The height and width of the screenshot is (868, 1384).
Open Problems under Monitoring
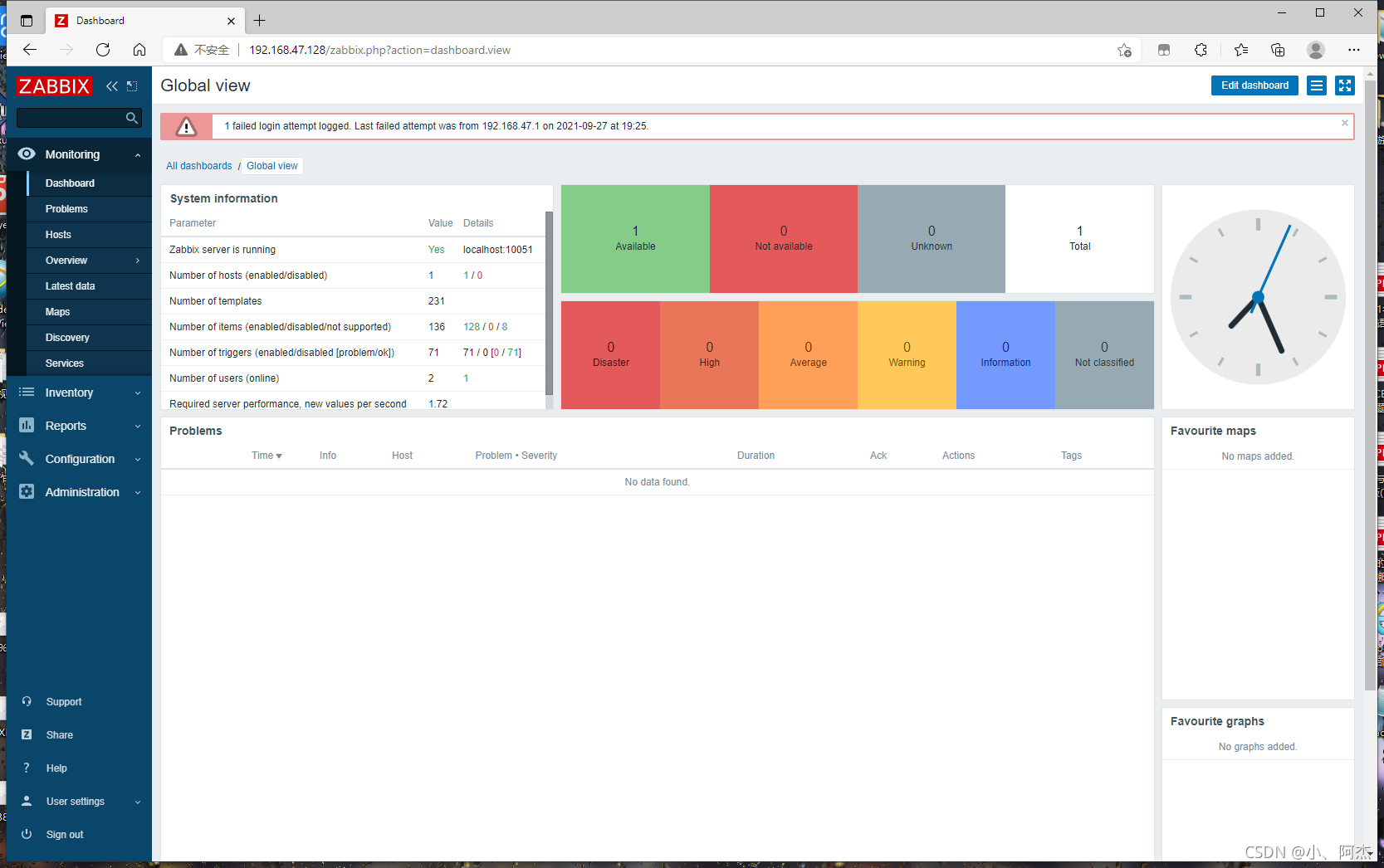coord(66,209)
